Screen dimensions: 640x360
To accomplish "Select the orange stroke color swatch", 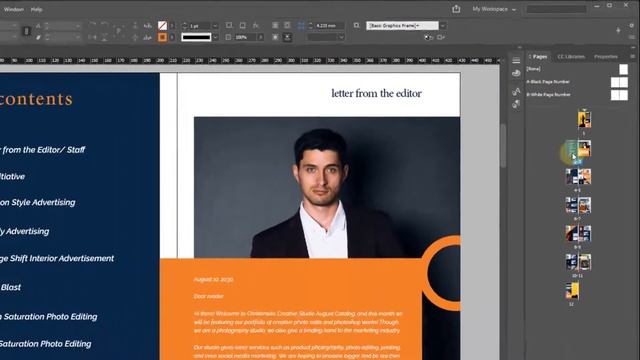I will [162, 37].
